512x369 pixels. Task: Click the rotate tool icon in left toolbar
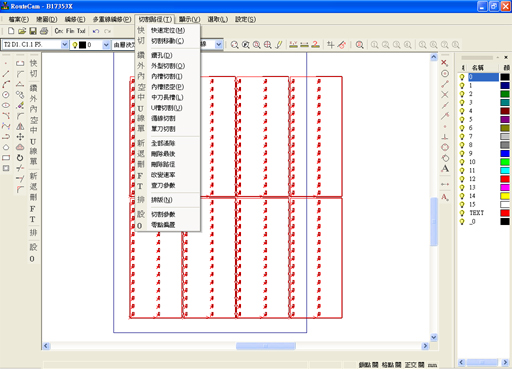coord(20,158)
